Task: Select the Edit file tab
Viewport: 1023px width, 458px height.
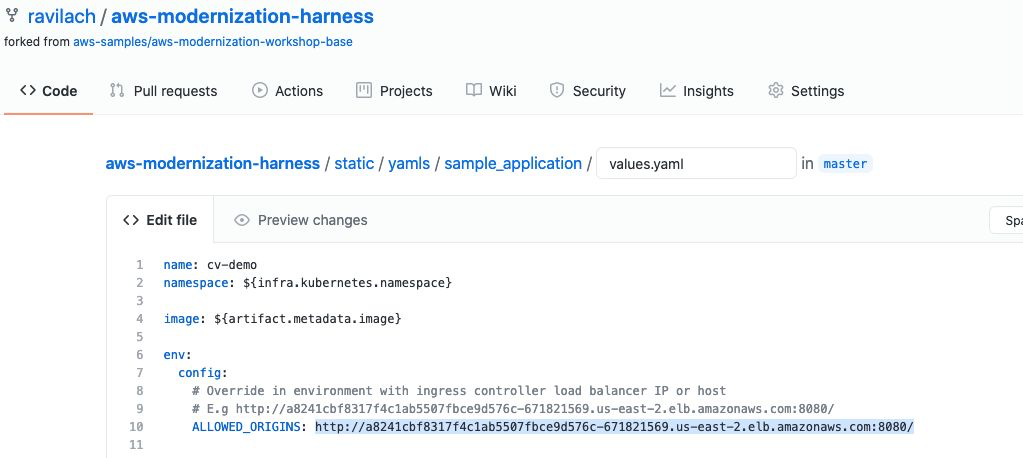Action: click(x=160, y=220)
